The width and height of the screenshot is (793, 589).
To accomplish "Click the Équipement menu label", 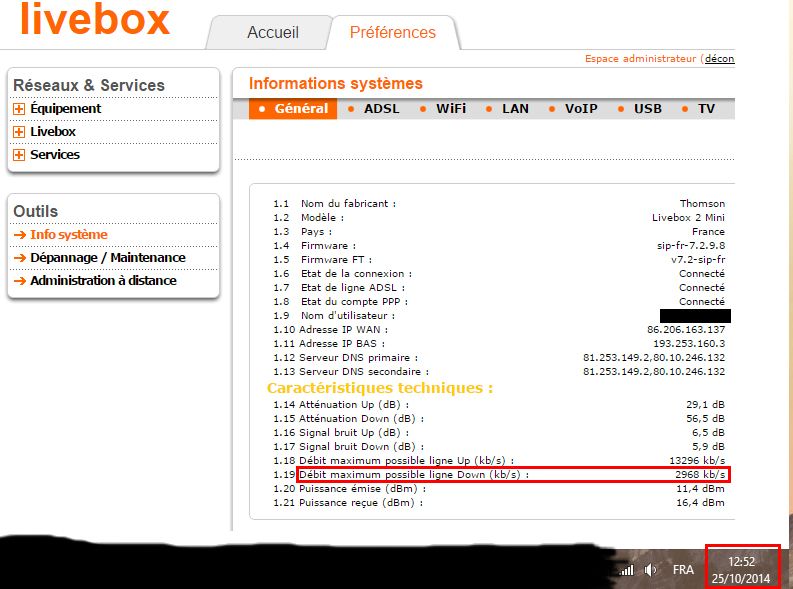I will pyautogui.click(x=66, y=109).
